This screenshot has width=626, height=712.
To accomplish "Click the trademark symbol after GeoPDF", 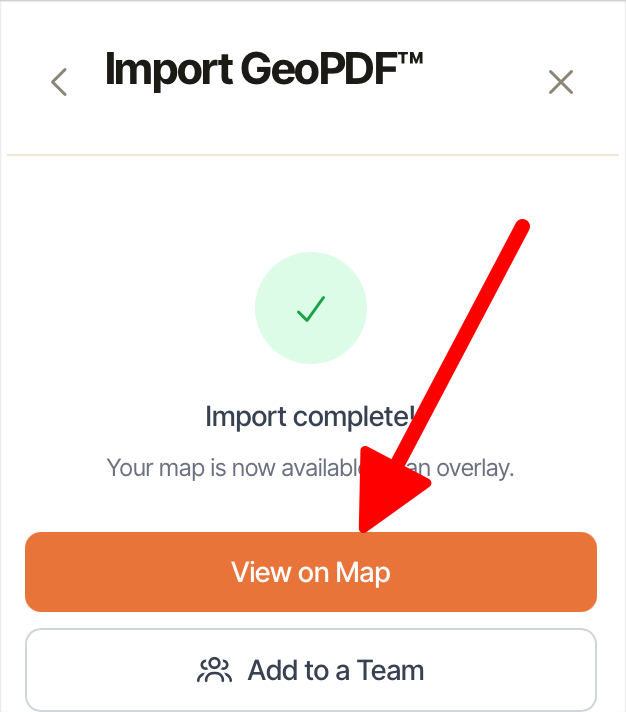I will point(411,58).
